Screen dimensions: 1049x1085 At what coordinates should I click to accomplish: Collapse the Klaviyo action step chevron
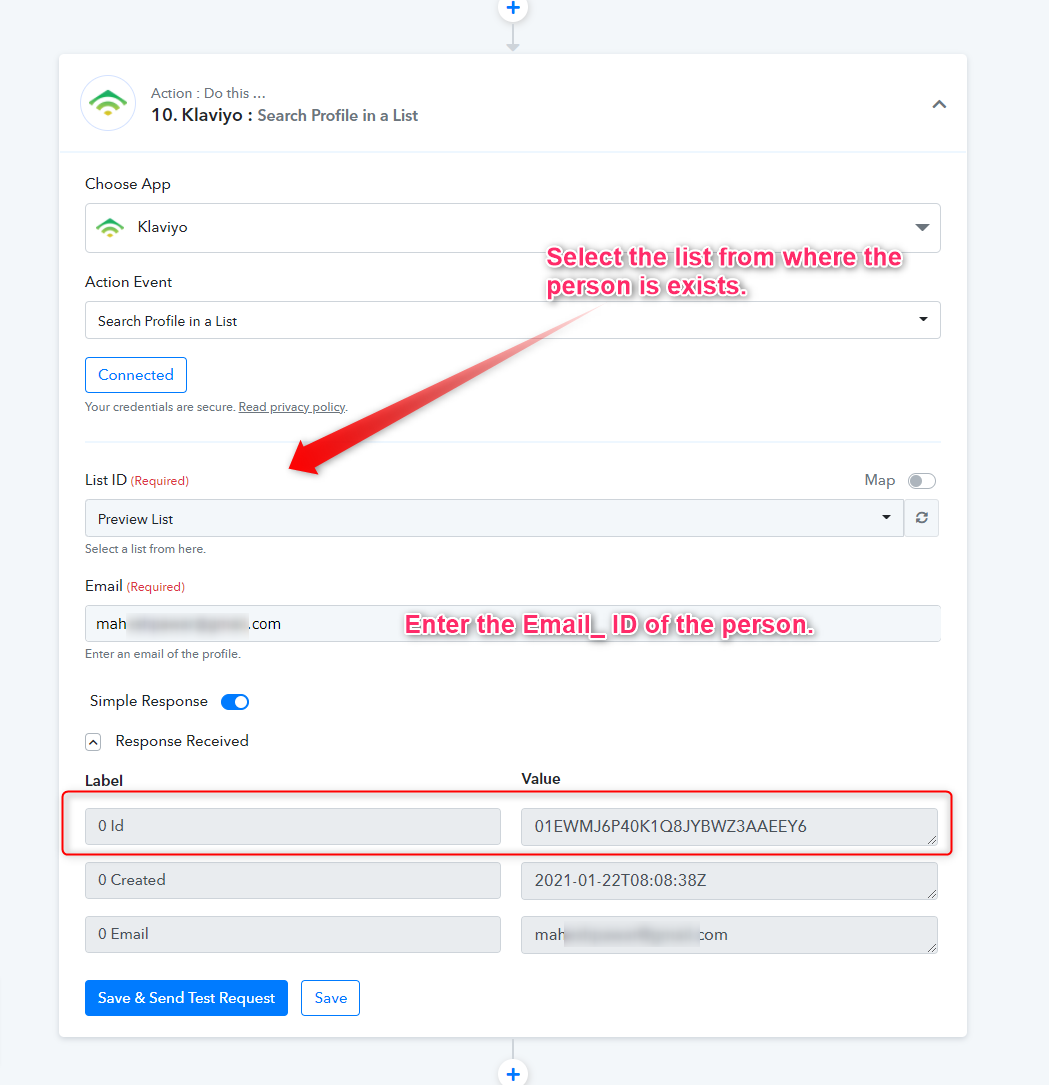[938, 104]
